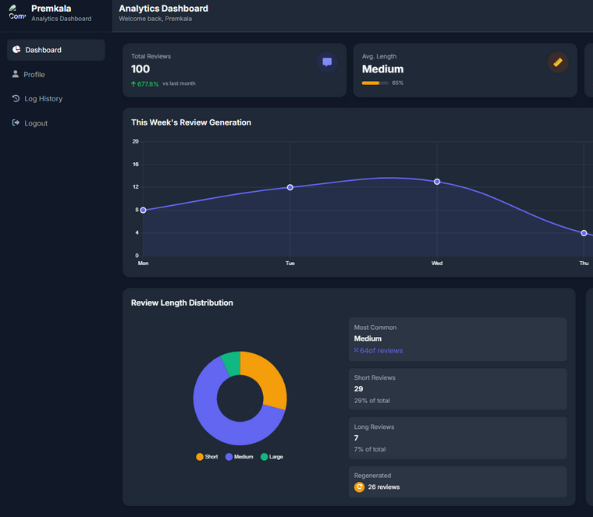Click the Log History clock icon
This screenshot has width=593, height=517.
16,98
